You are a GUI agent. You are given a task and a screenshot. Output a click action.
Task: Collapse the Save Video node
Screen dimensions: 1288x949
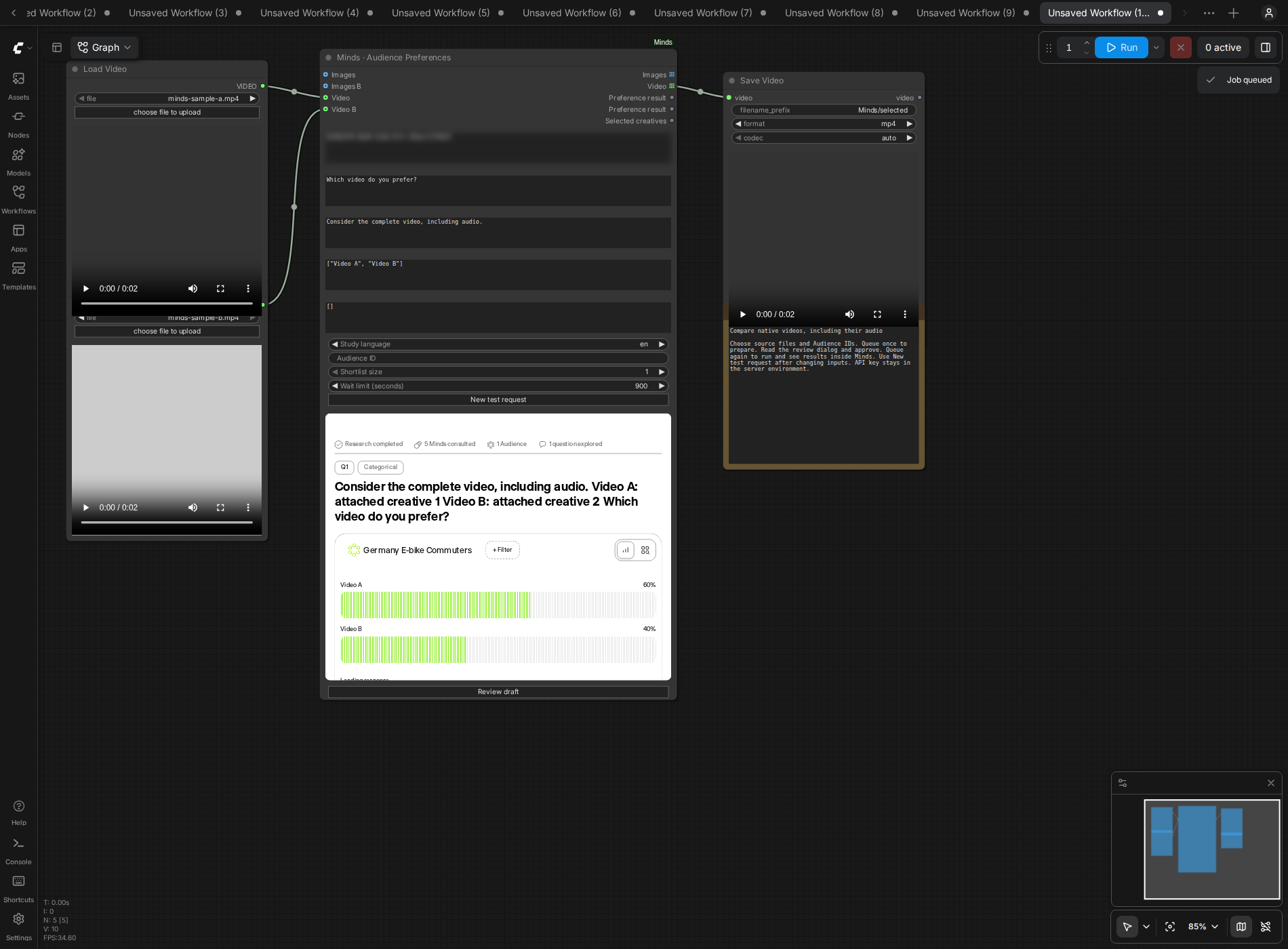[x=732, y=81]
